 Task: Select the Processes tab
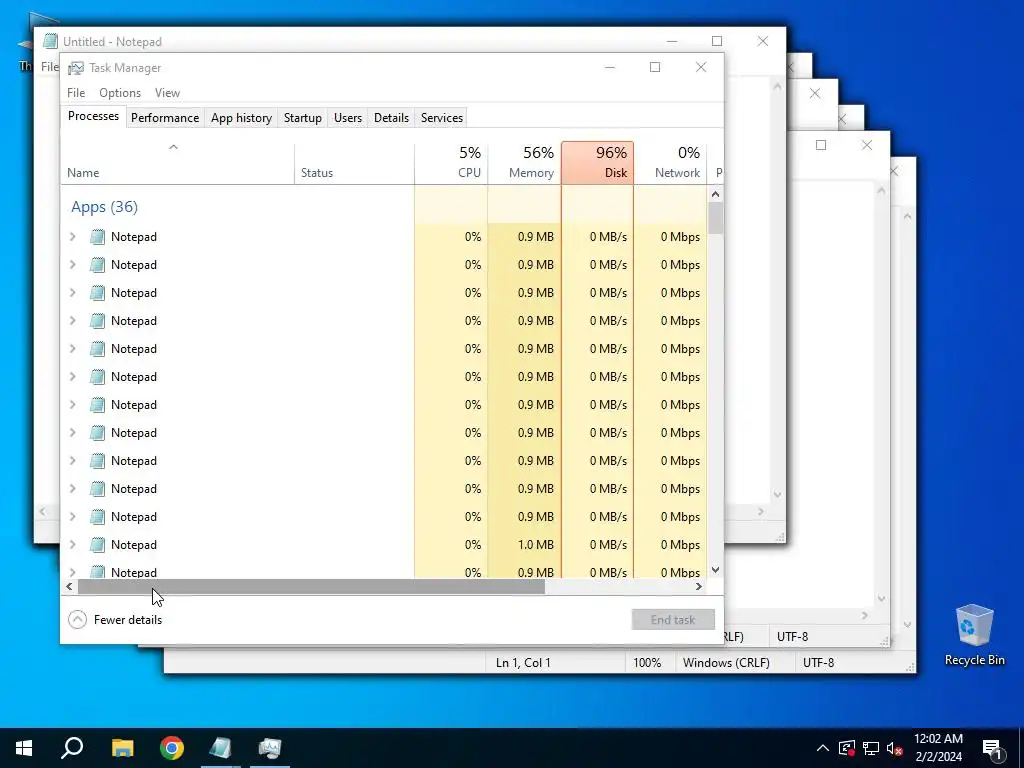(x=93, y=116)
